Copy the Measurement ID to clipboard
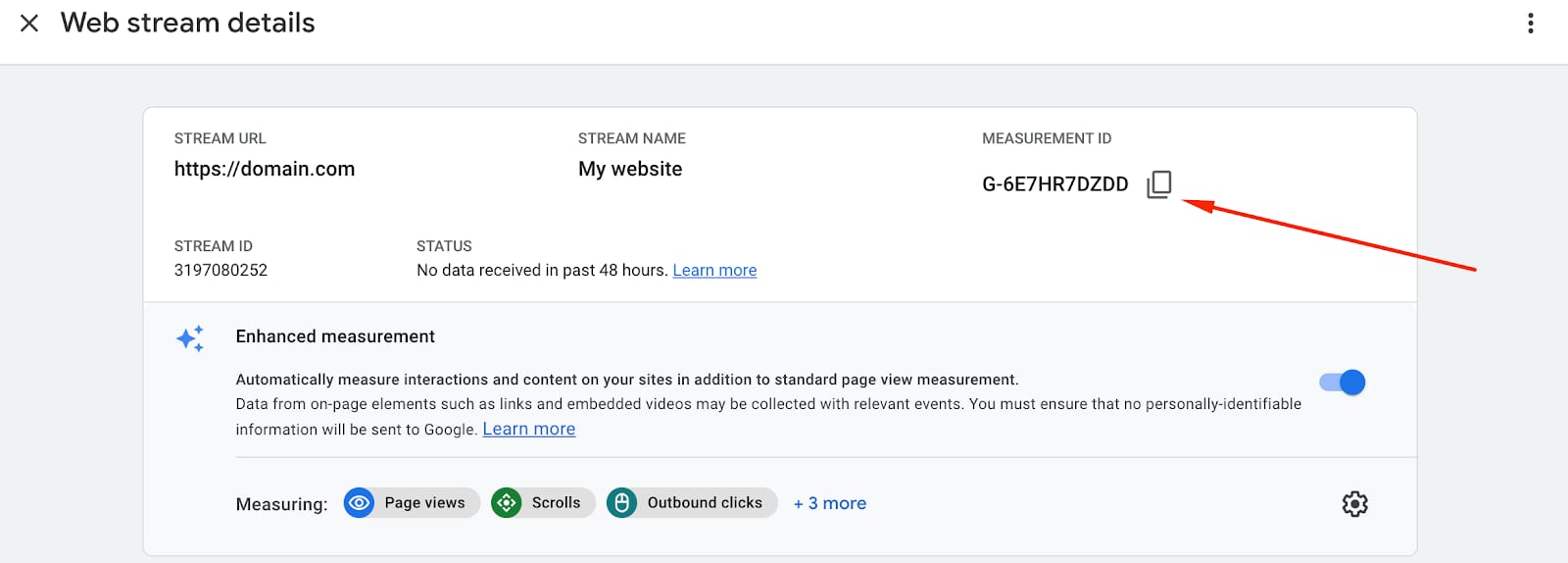This screenshot has height=563, width=1568. pos(1159,184)
